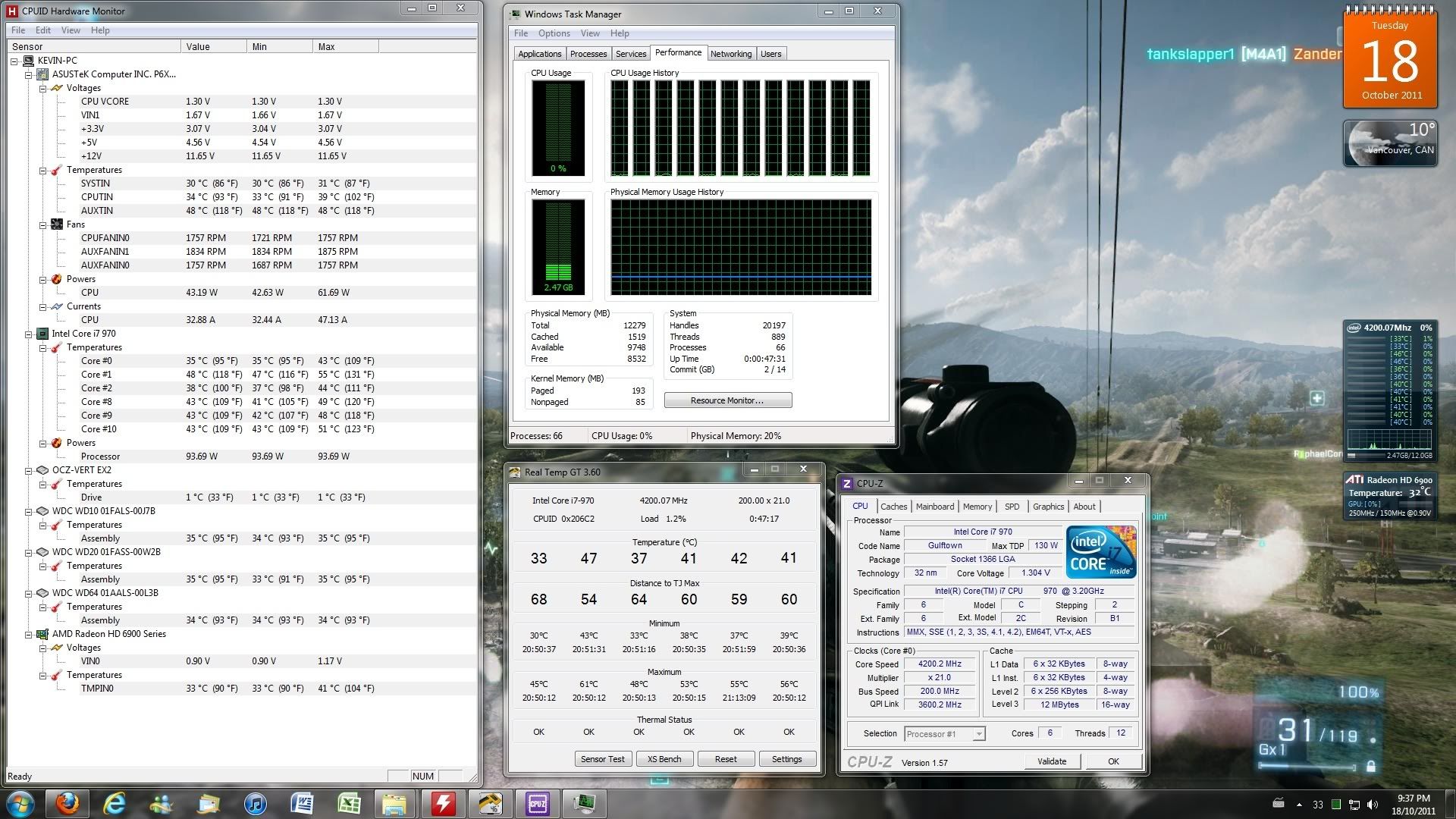Image resolution: width=1456 pixels, height=819 pixels.
Task: Click the Sensor Test button in Real Temp
Action: click(x=602, y=759)
